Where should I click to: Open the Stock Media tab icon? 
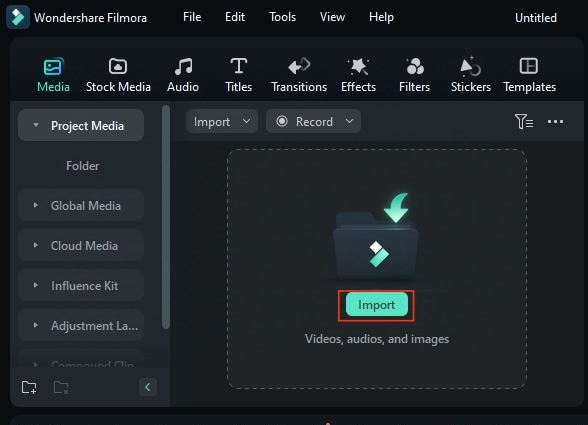pyautogui.click(x=118, y=67)
